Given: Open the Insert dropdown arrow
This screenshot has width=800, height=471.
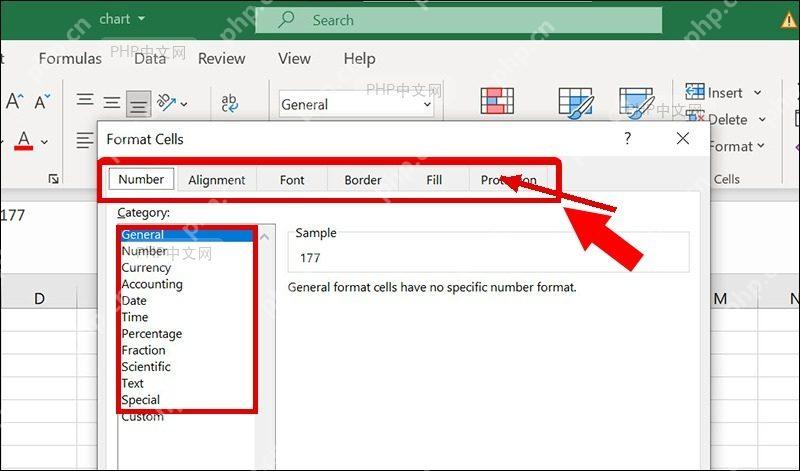Looking at the screenshot, I should coord(758,93).
